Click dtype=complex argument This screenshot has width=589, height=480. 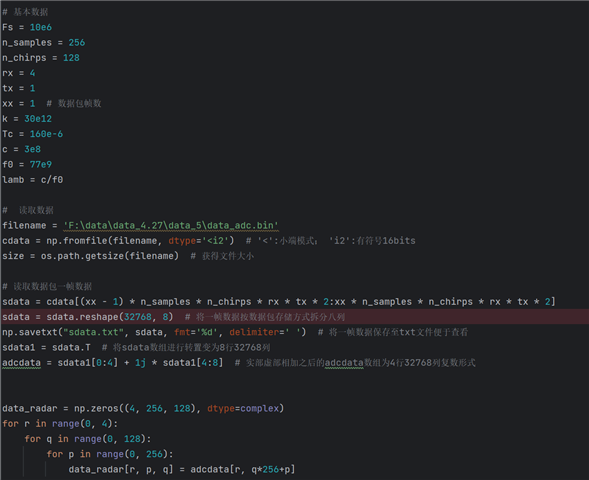tap(243, 408)
